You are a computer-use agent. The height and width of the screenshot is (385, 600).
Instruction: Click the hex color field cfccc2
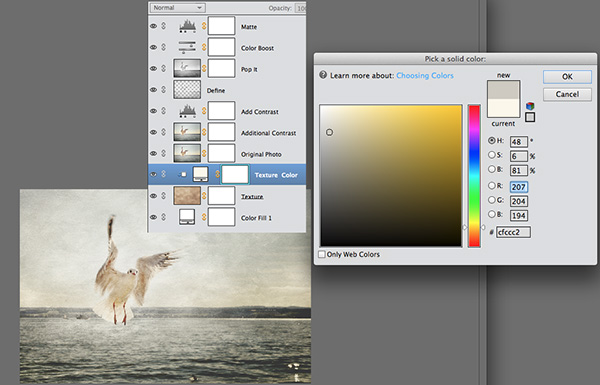point(513,232)
